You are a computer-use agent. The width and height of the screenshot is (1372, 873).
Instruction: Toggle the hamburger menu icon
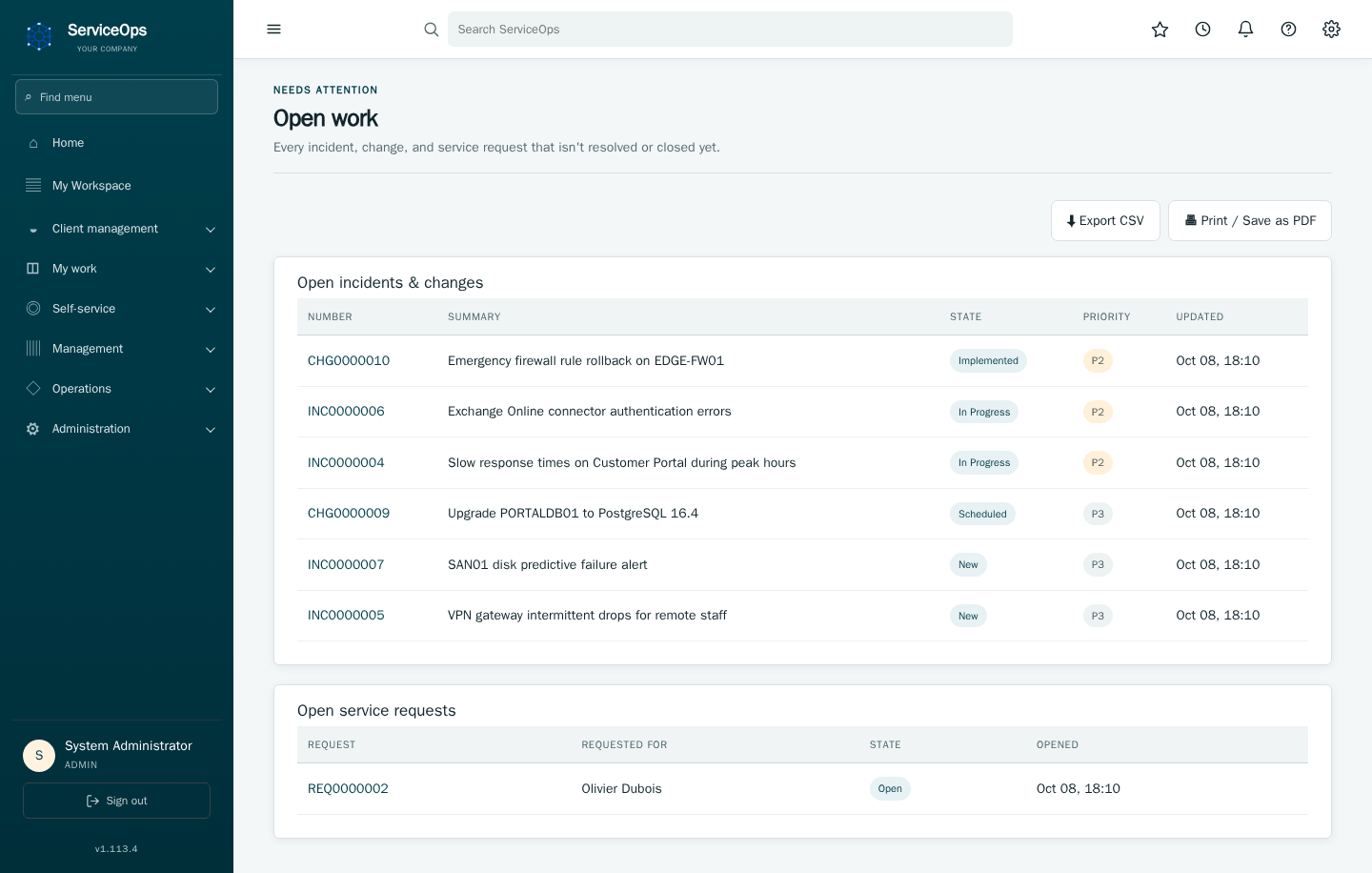(274, 30)
